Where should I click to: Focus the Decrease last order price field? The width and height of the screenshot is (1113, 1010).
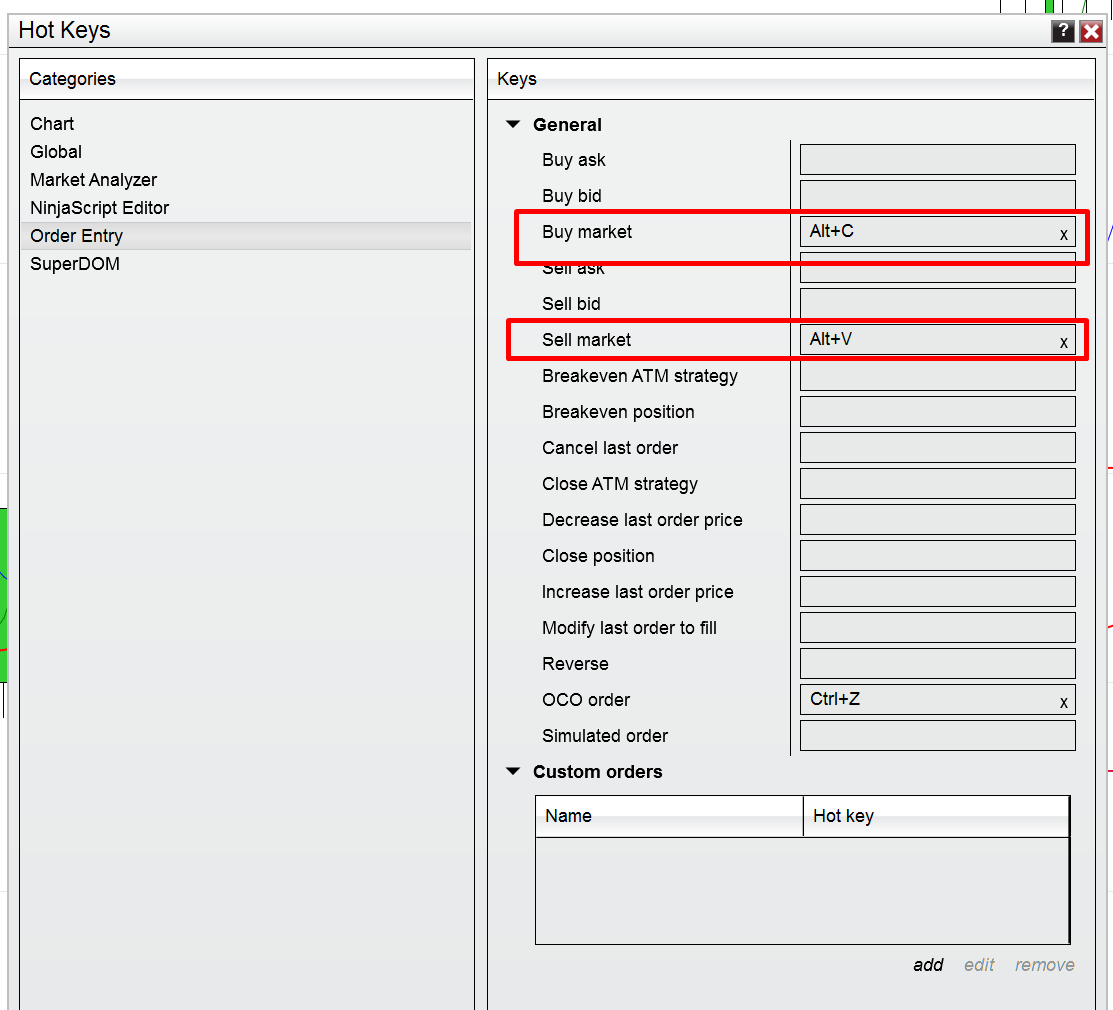(x=937, y=520)
